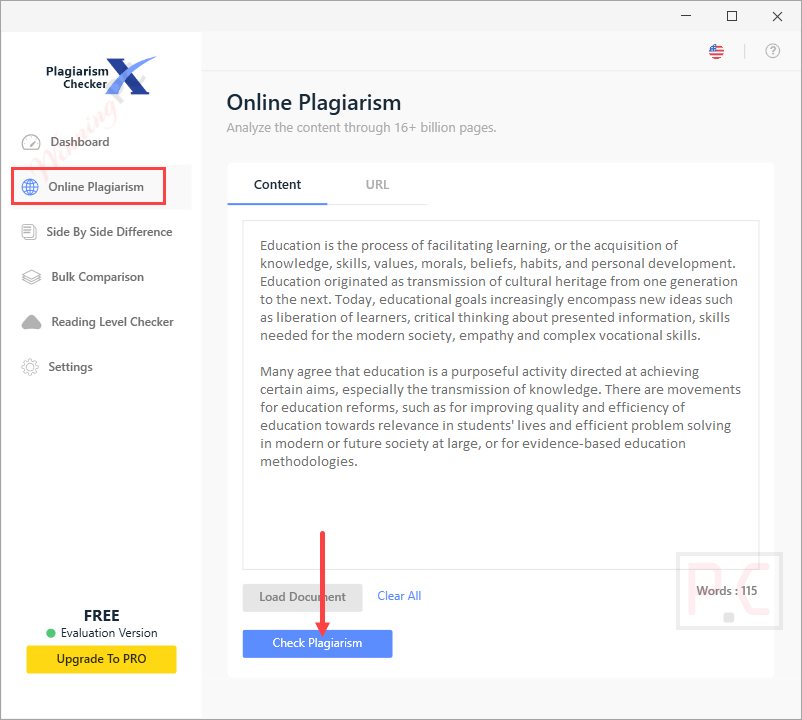Image resolution: width=802 pixels, height=720 pixels.
Task: Click the green Evaluation status dot
Action: pos(51,633)
